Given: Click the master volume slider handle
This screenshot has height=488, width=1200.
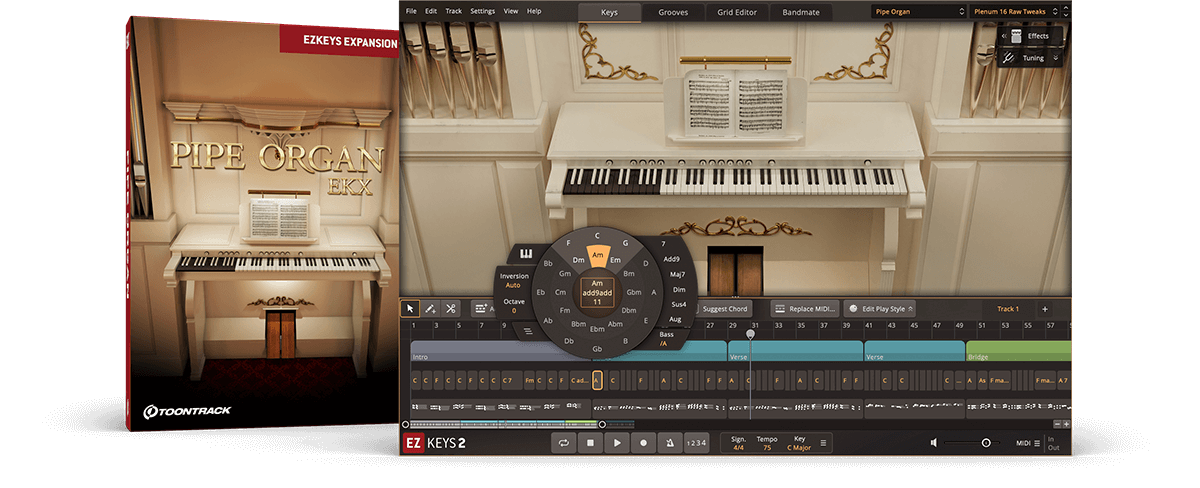Looking at the screenshot, I should click(x=986, y=443).
